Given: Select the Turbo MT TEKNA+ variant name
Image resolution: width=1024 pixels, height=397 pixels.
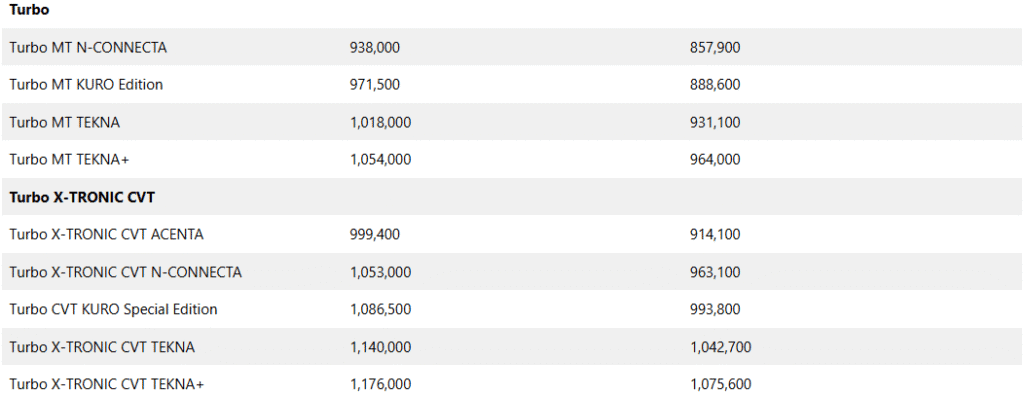Looking at the screenshot, I should pos(69,159).
